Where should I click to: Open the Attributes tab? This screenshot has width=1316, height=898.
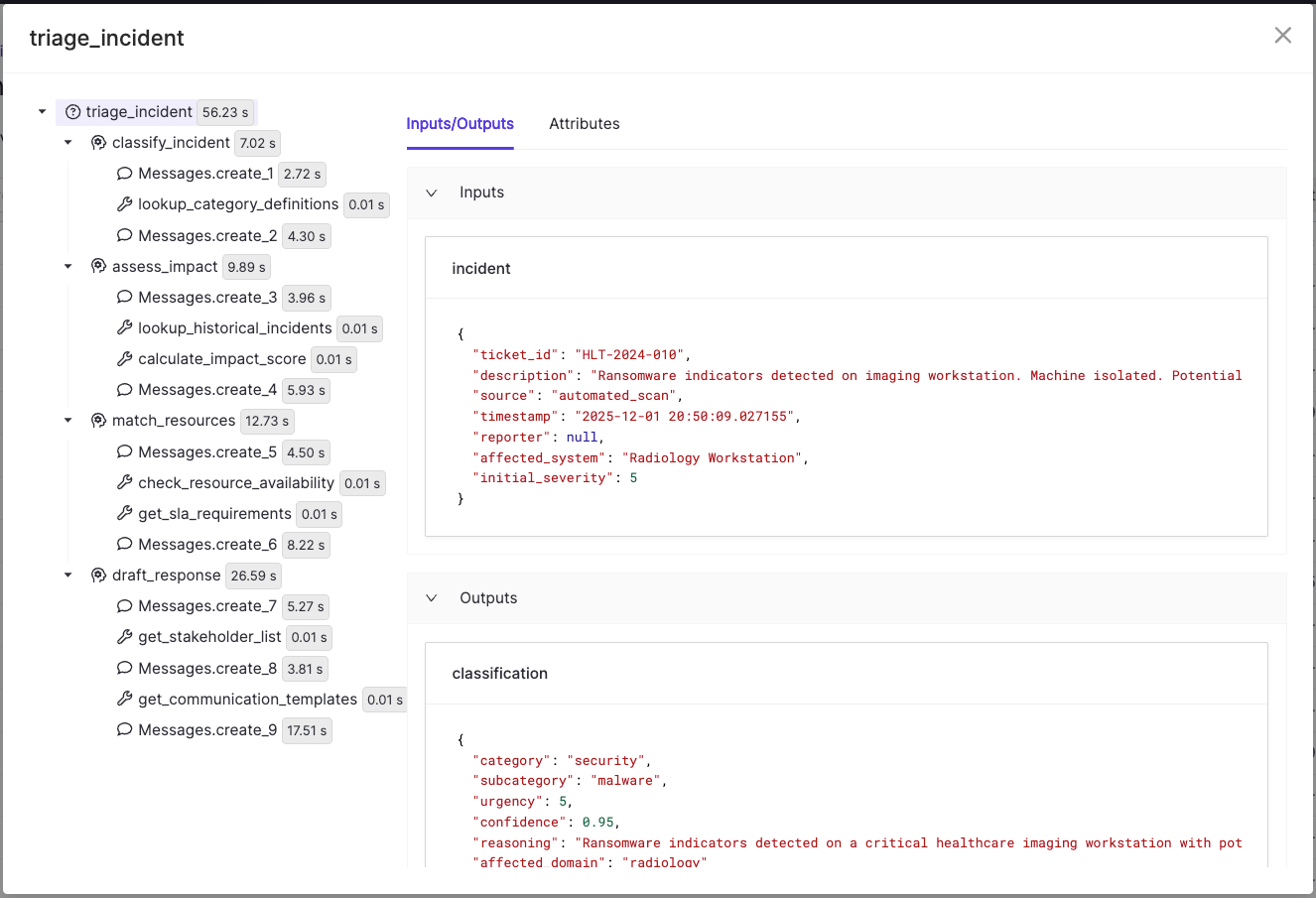[585, 124]
